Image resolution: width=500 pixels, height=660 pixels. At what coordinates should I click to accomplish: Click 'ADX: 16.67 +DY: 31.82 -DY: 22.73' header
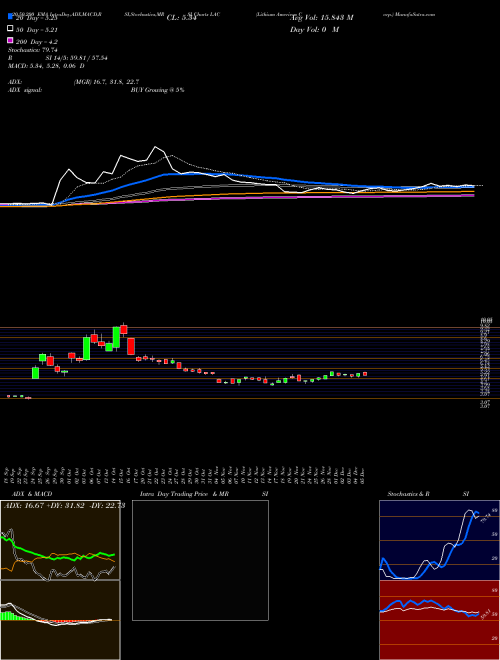point(64,506)
